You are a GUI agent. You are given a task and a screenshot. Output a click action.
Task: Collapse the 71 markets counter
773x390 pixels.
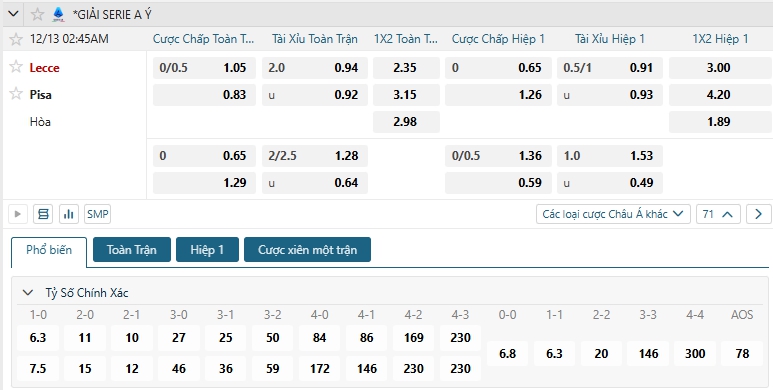pos(718,214)
